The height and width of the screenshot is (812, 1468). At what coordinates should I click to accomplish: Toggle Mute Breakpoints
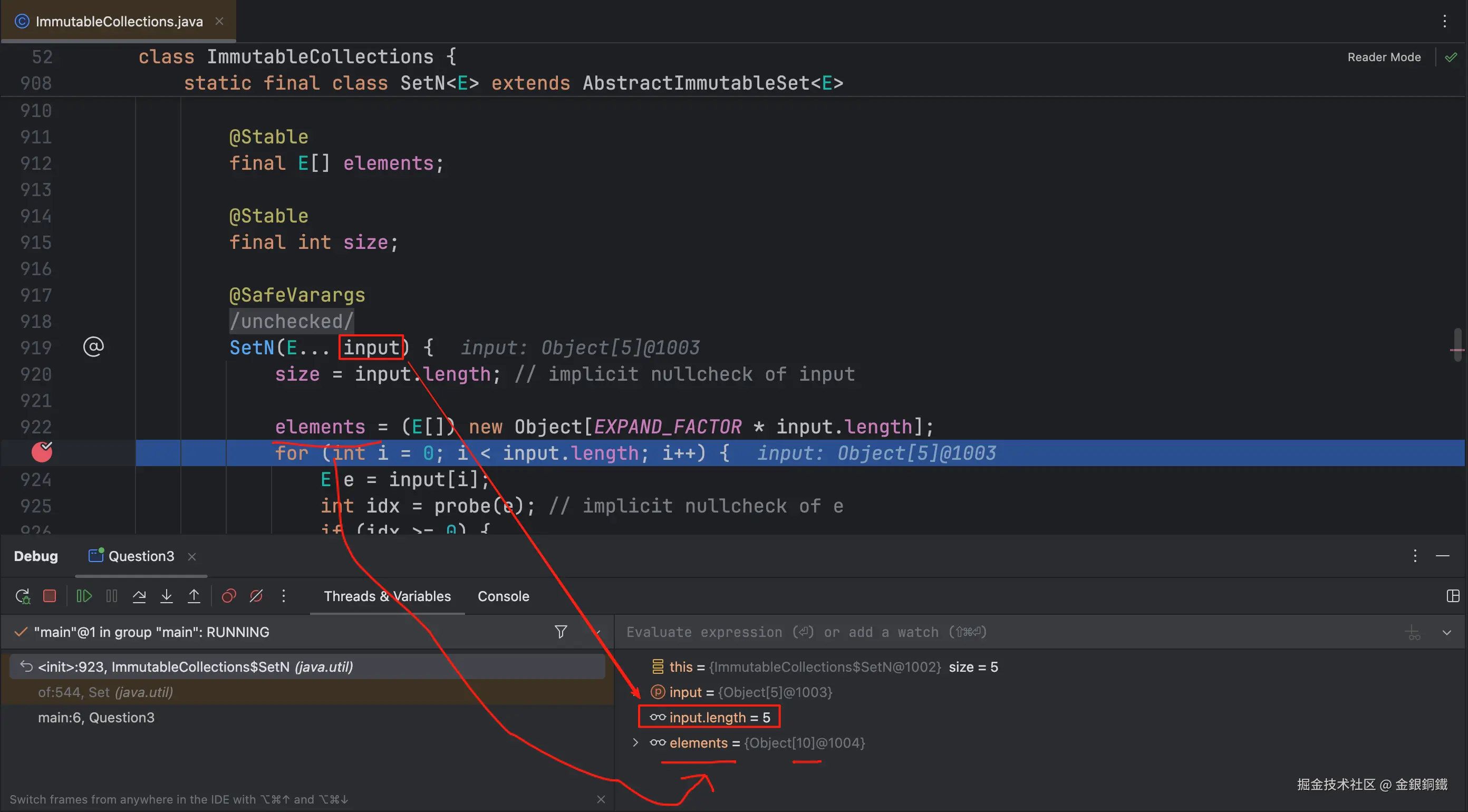click(256, 596)
